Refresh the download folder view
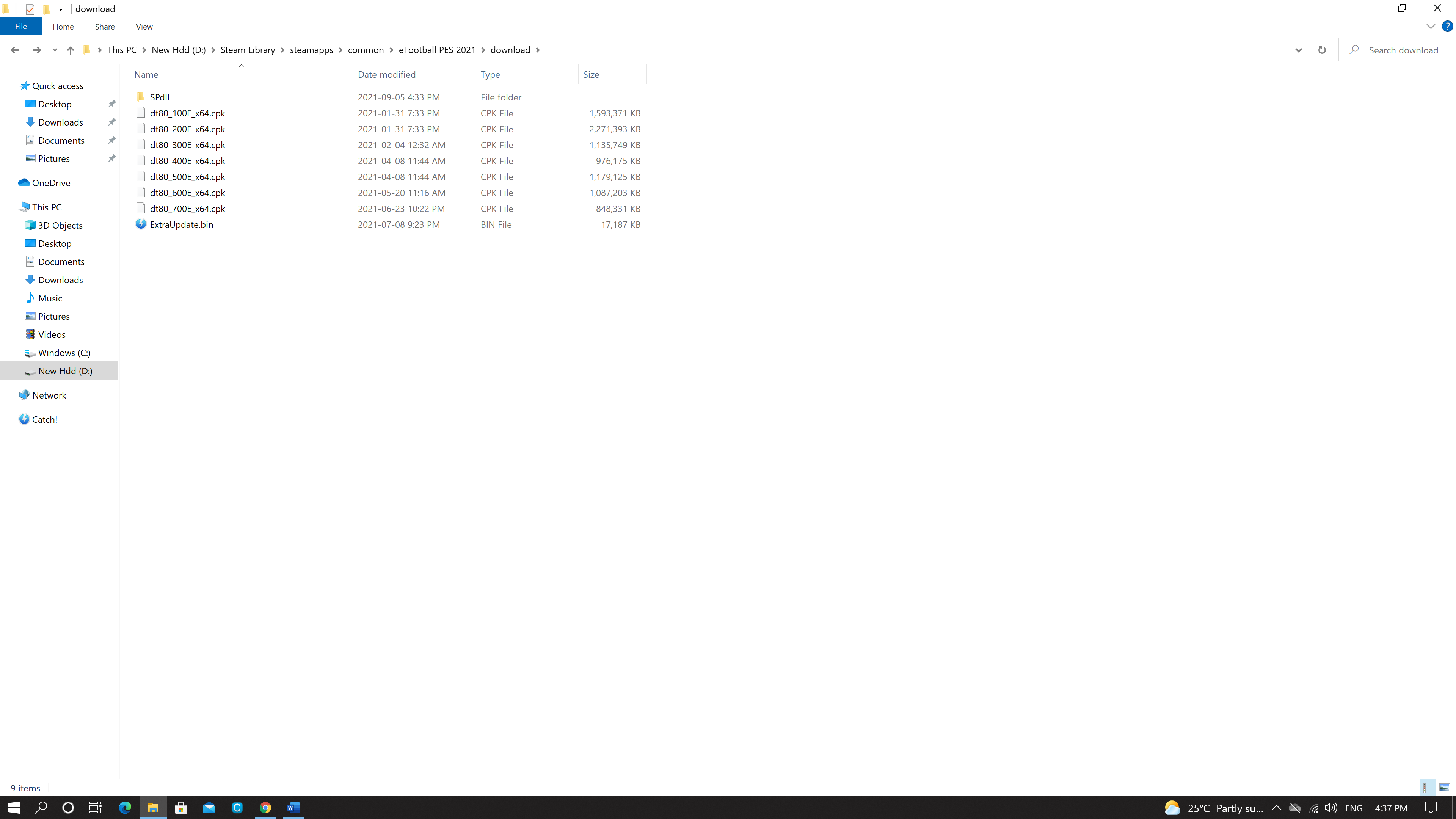This screenshot has width=1456, height=819. point(1321,50)
